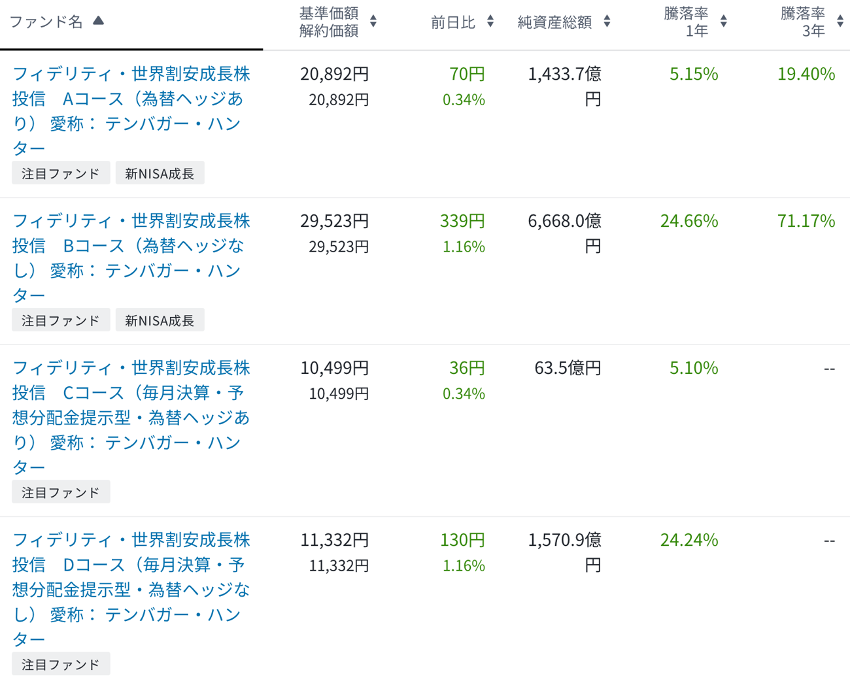Sort by ファンド名 ascending arrow icon

(98, 21)
